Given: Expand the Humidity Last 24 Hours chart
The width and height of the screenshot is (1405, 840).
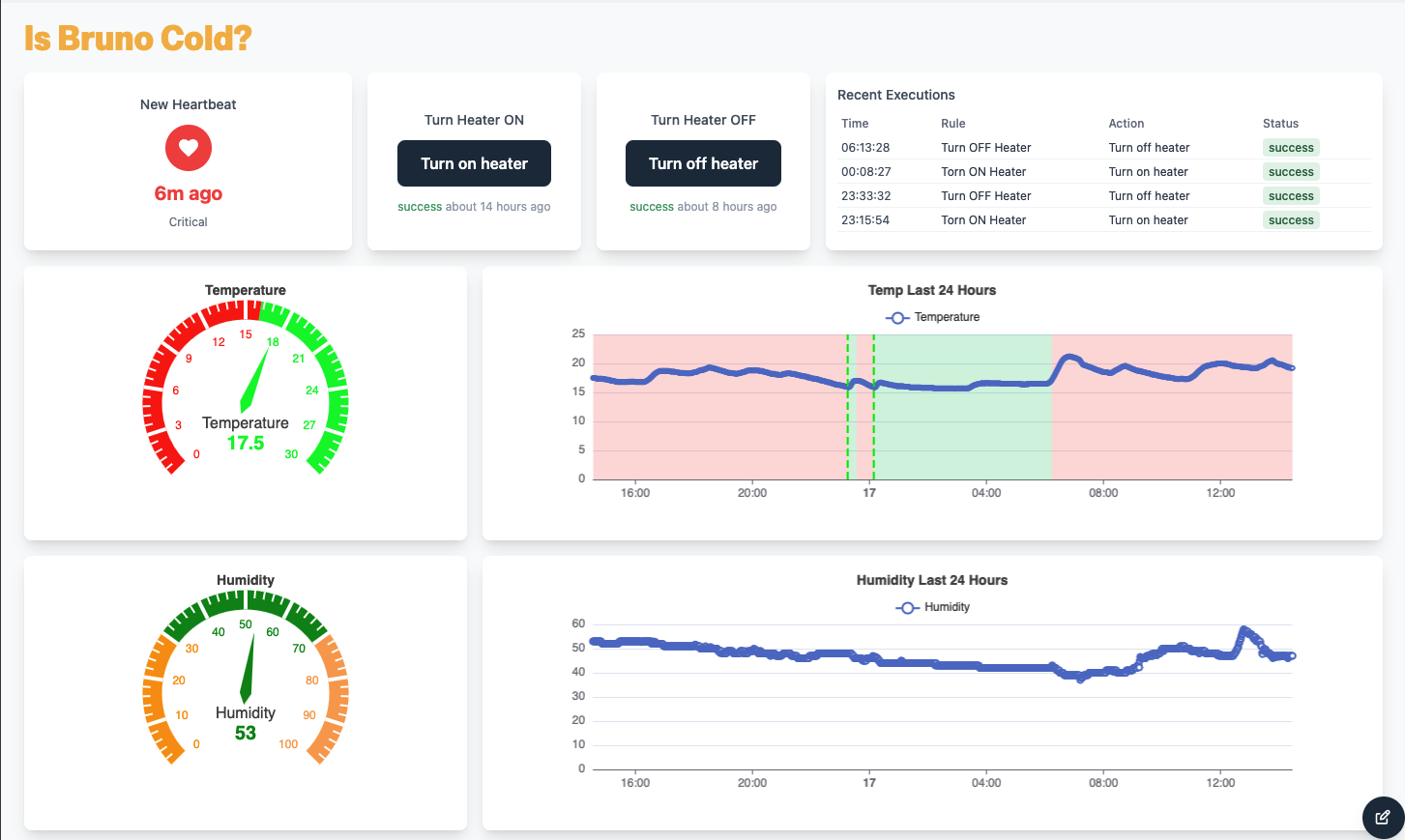Looking at the screenshot, I should point(931,580).
